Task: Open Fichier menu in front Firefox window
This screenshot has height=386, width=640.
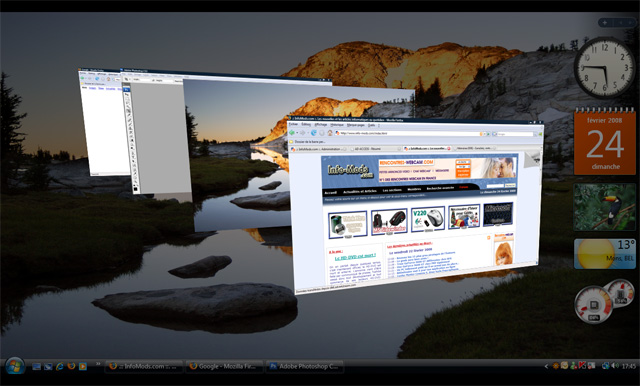Action: 293,124
